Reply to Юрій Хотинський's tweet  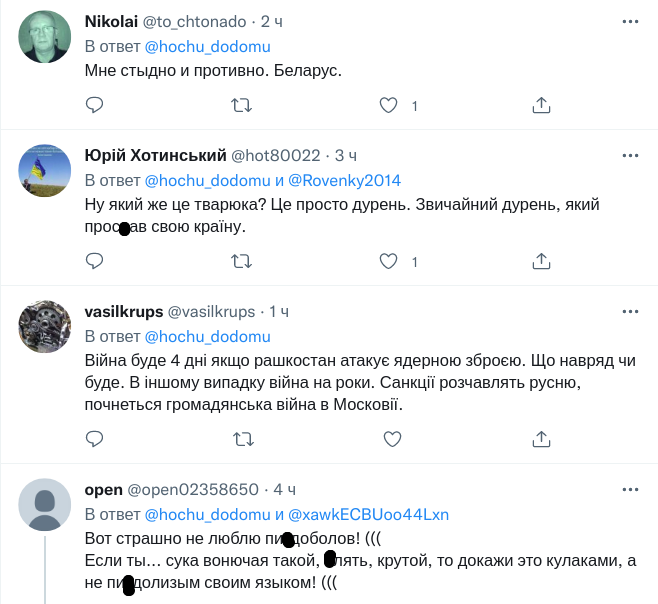click(94, 261)
